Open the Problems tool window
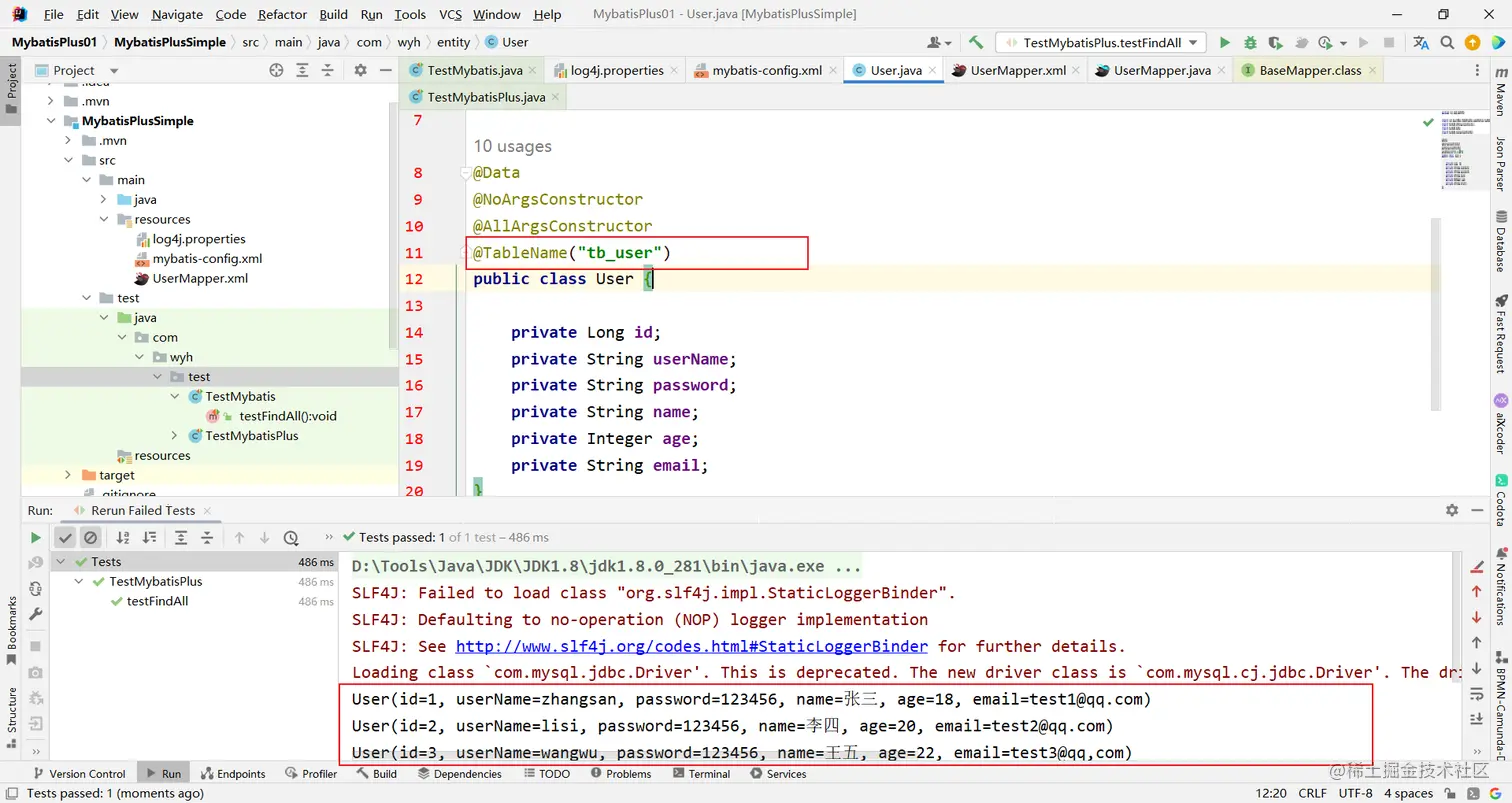Viewport: 1512px width, 803px height. coord(619,774)
